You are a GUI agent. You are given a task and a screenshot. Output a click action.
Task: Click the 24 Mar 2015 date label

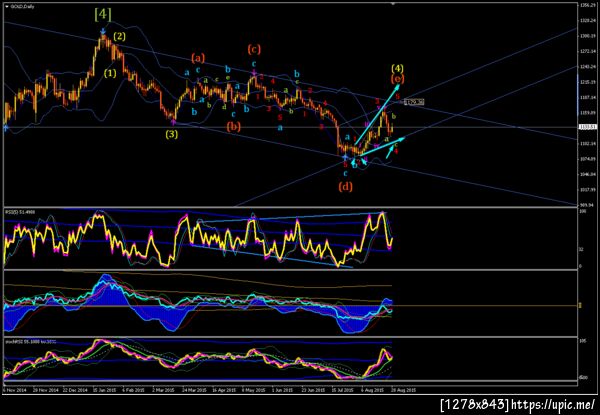coord(194,391)
